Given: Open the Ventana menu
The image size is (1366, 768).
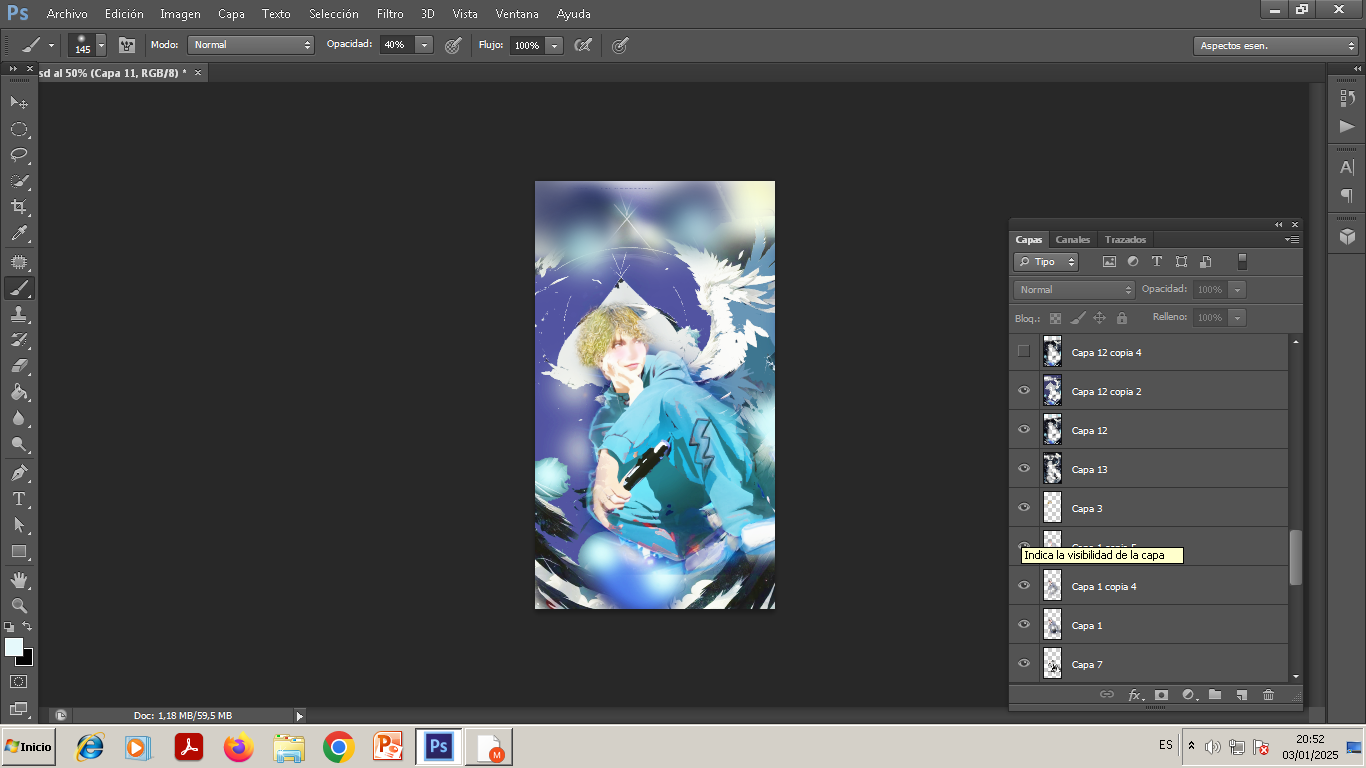Looking at the screenshot, I should [517, 14].
